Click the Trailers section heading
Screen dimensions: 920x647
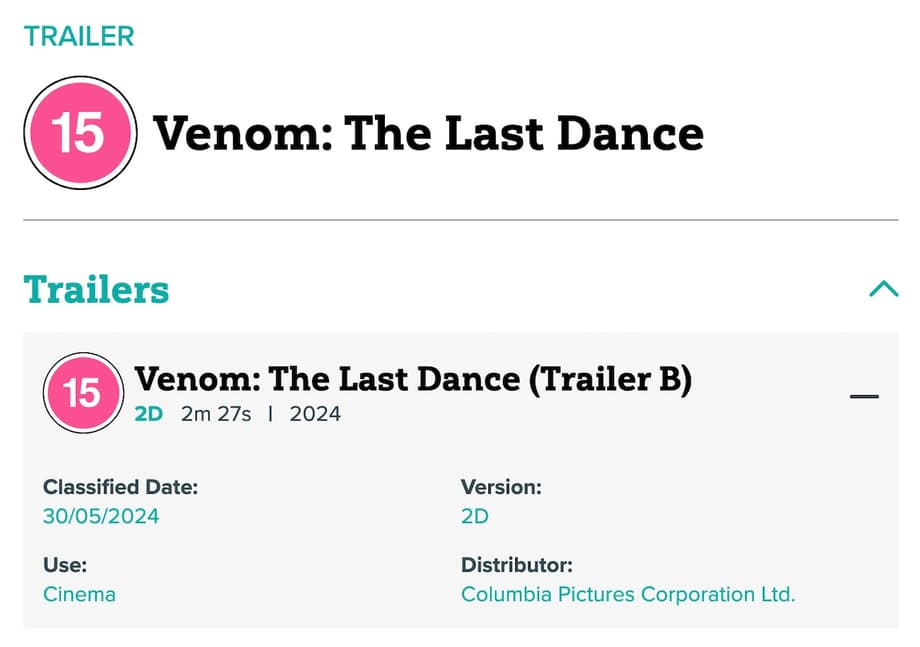pyautogui.click(x=96, y=289)
